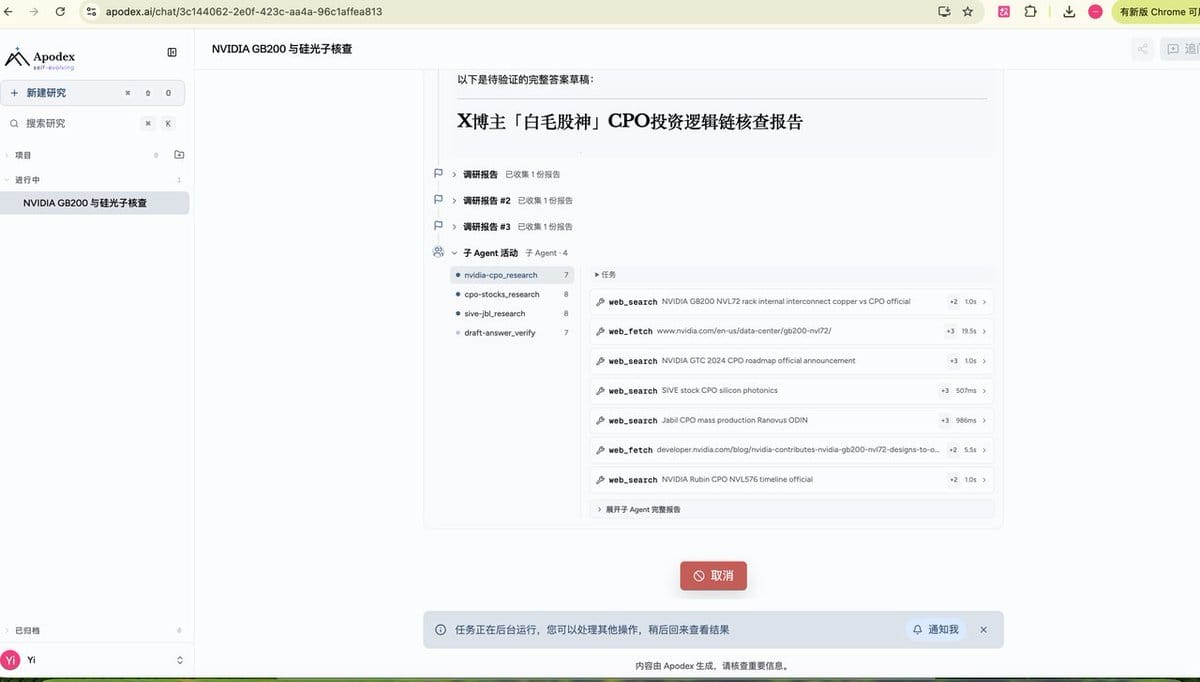Click wrench icon on Jabil CPO row

pos(600,420)
